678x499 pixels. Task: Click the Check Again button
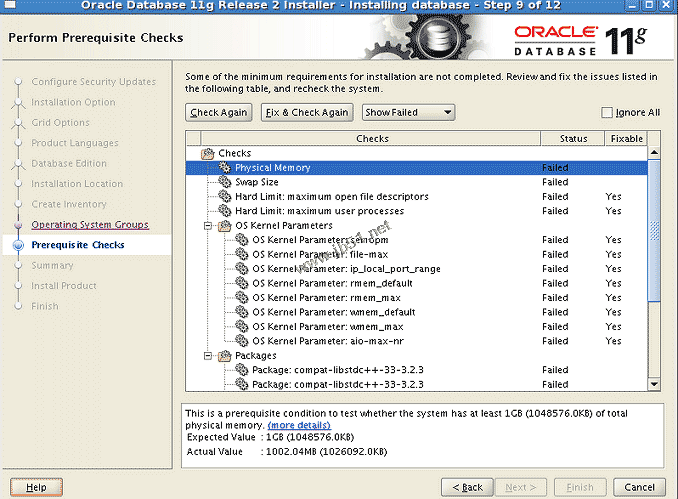219,112
